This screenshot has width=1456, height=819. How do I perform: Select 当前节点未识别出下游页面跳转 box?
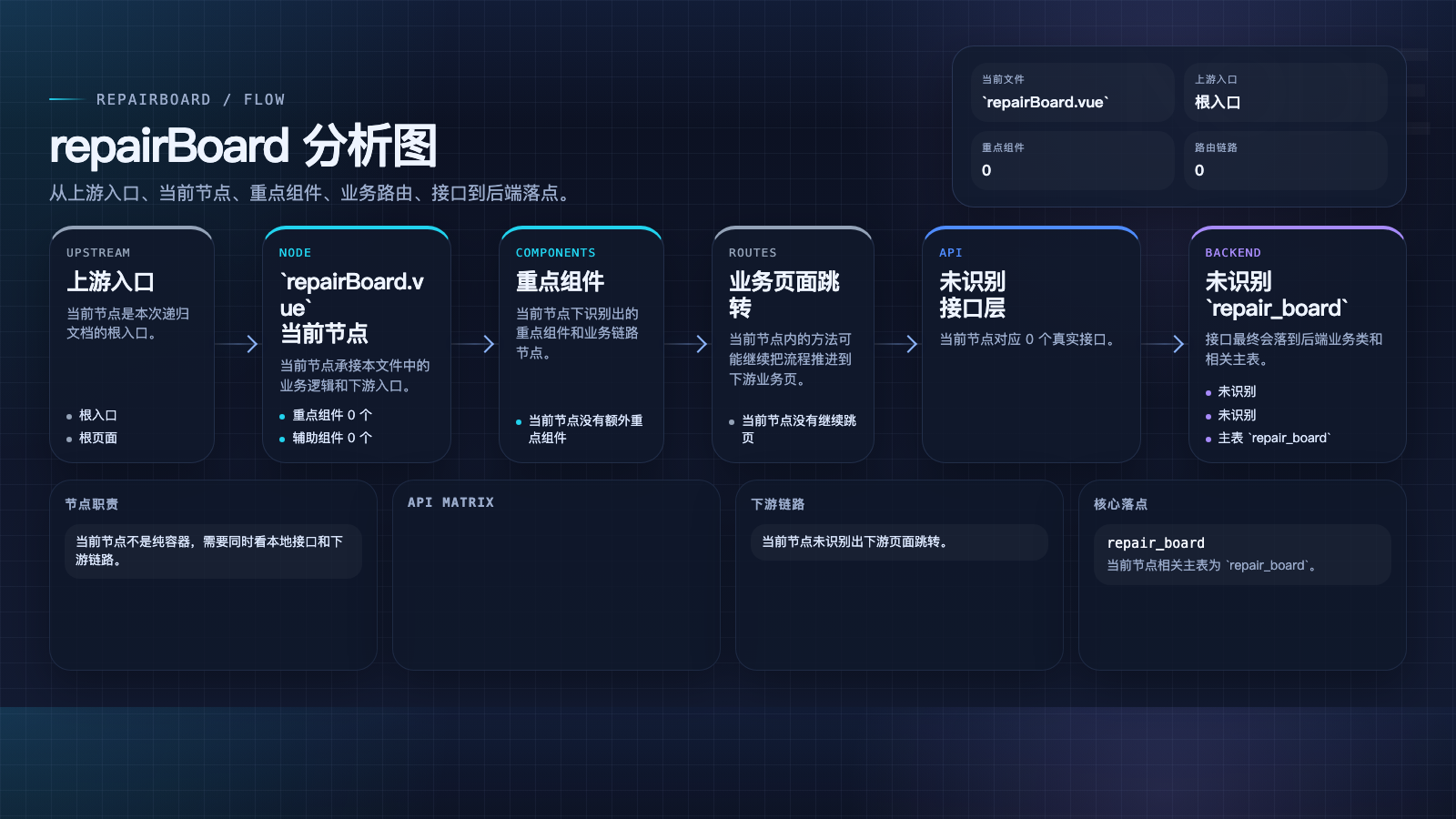[899, 541]
